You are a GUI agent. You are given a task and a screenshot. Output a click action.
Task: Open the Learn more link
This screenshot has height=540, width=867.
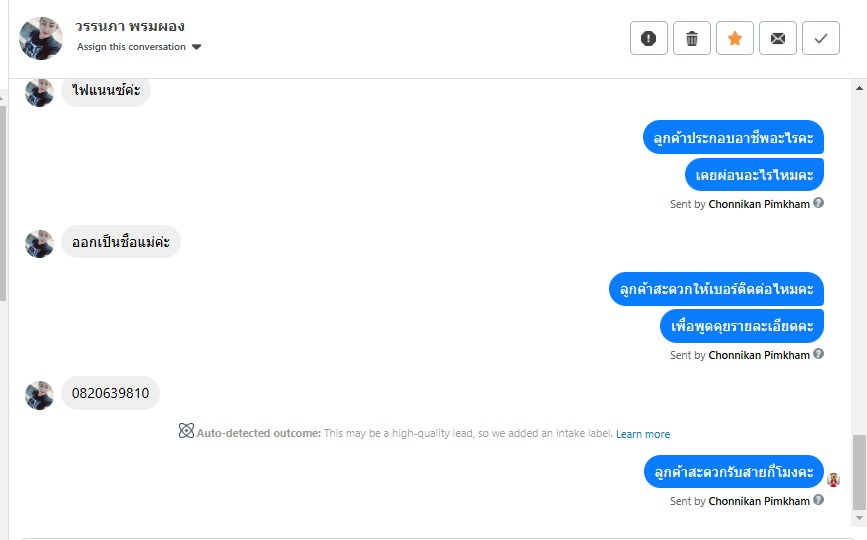pos(643,434)
